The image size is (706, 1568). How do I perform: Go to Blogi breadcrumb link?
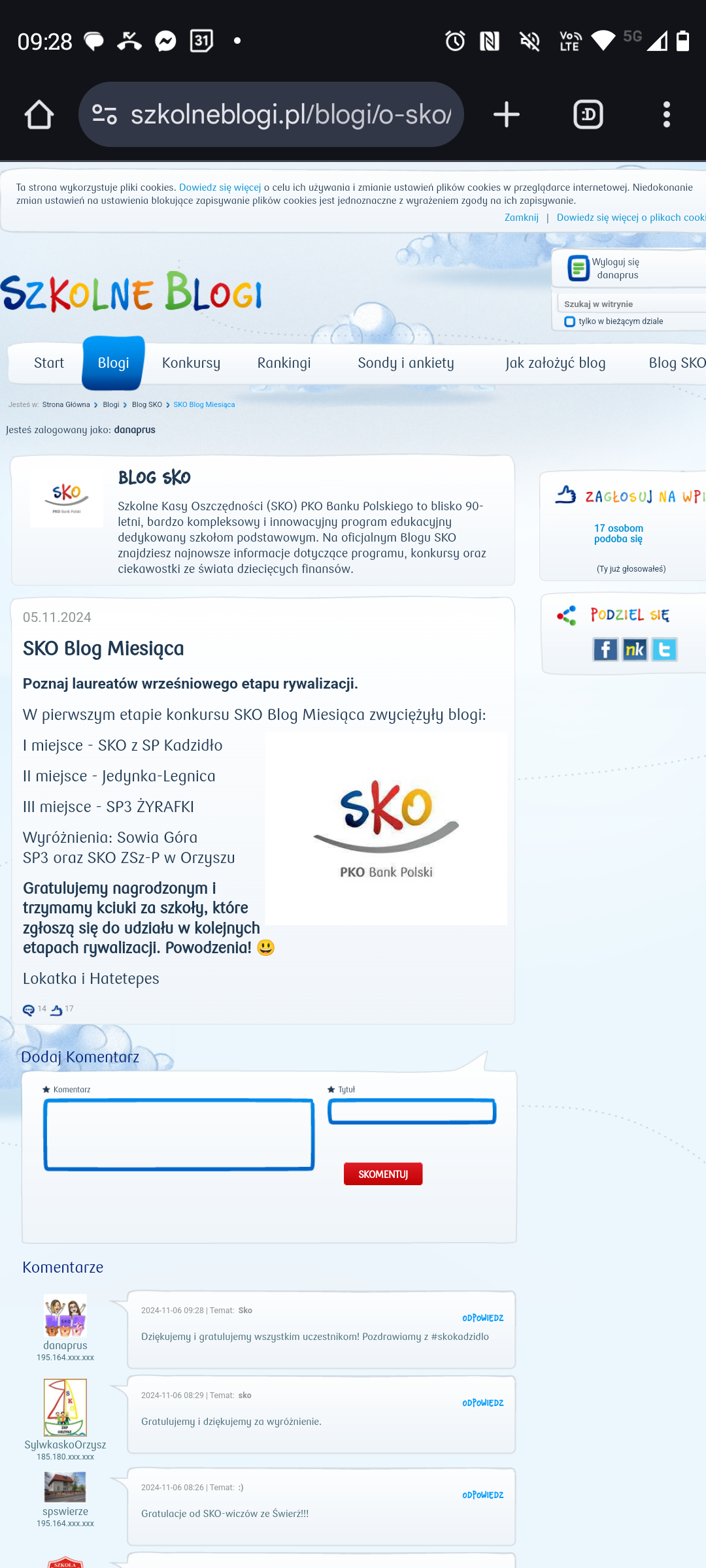pyautogui.click(x=111, y=404)
